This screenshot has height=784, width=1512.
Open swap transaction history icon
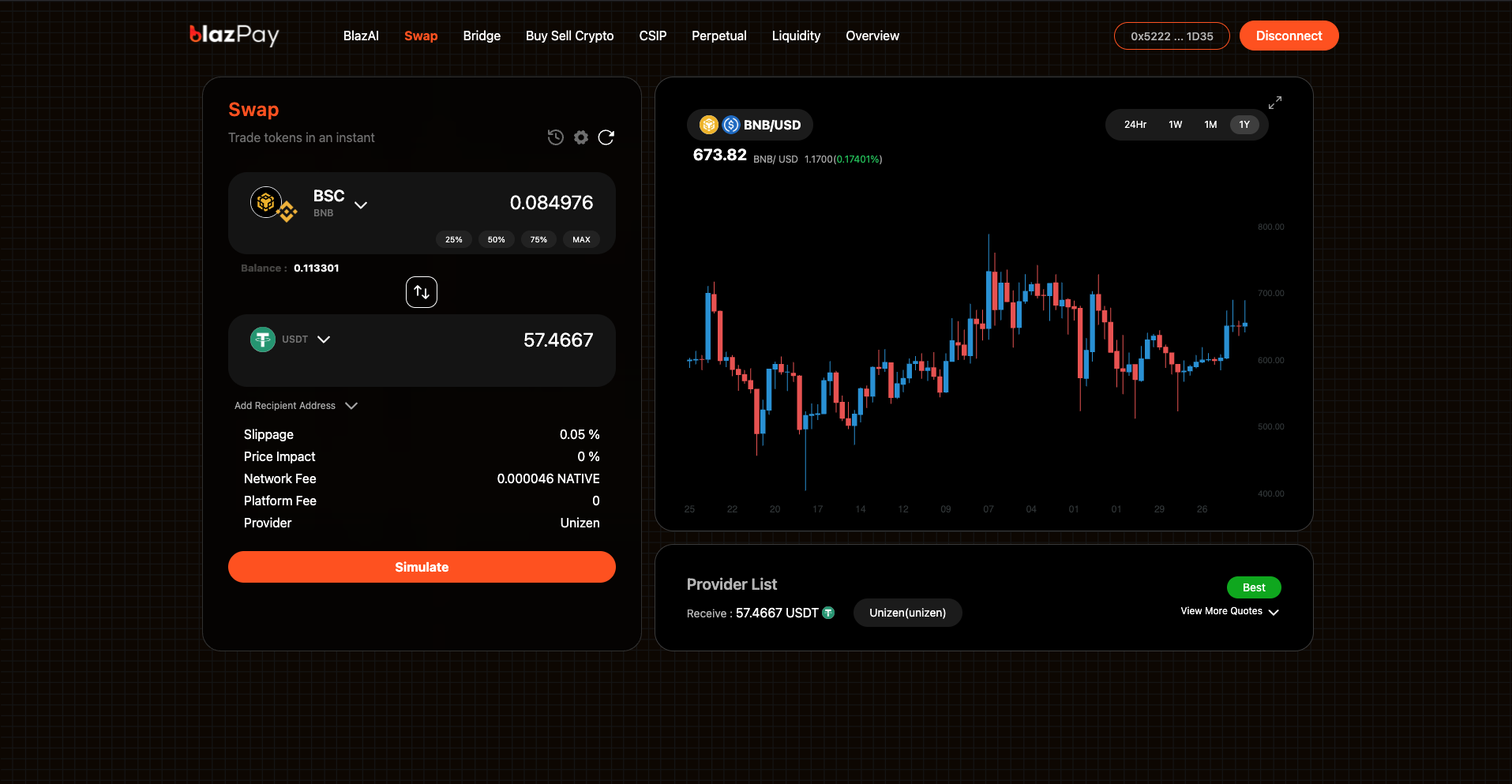click(x=556, y=137)
